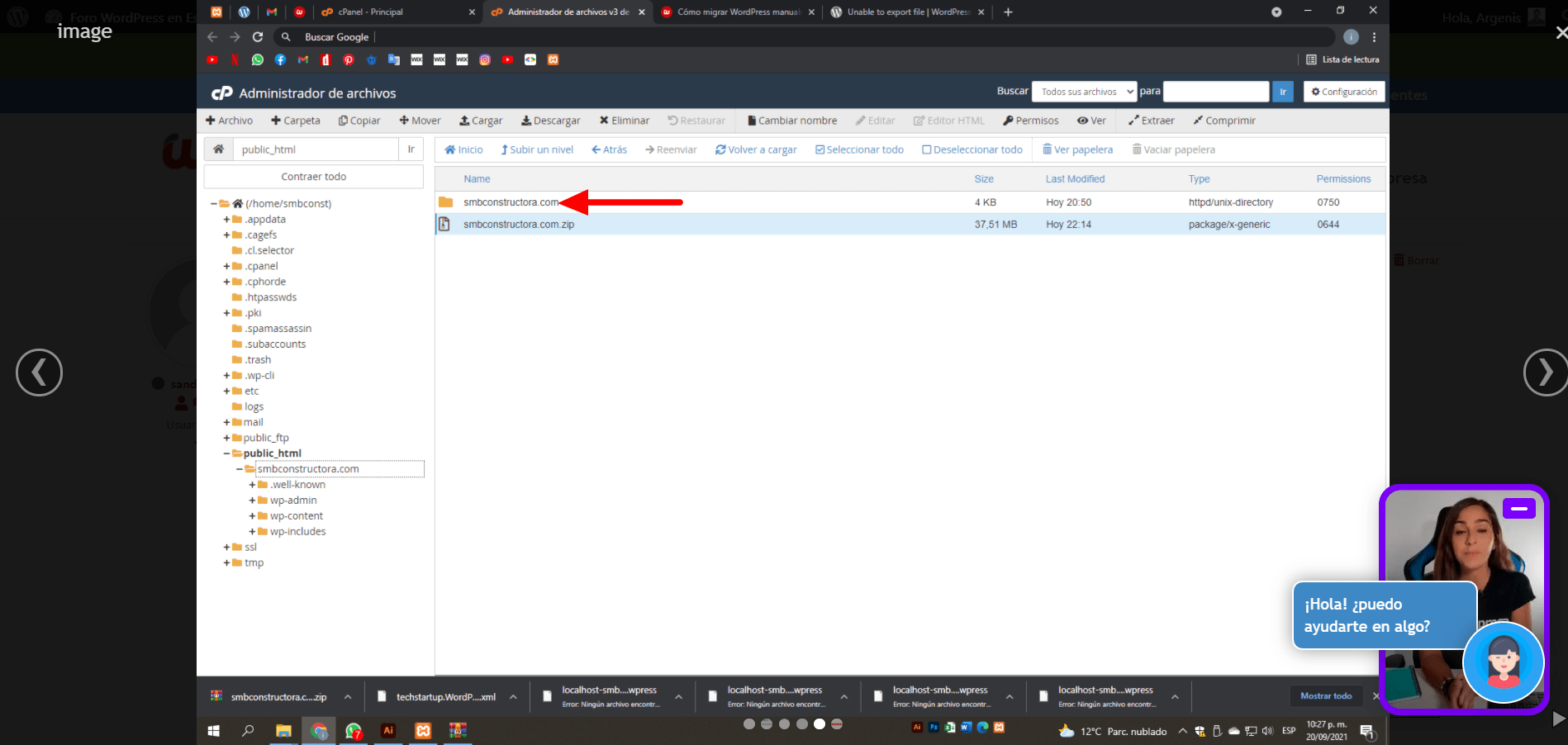Sort files by Name column header

pyautogui.click(x=477, y=179)
